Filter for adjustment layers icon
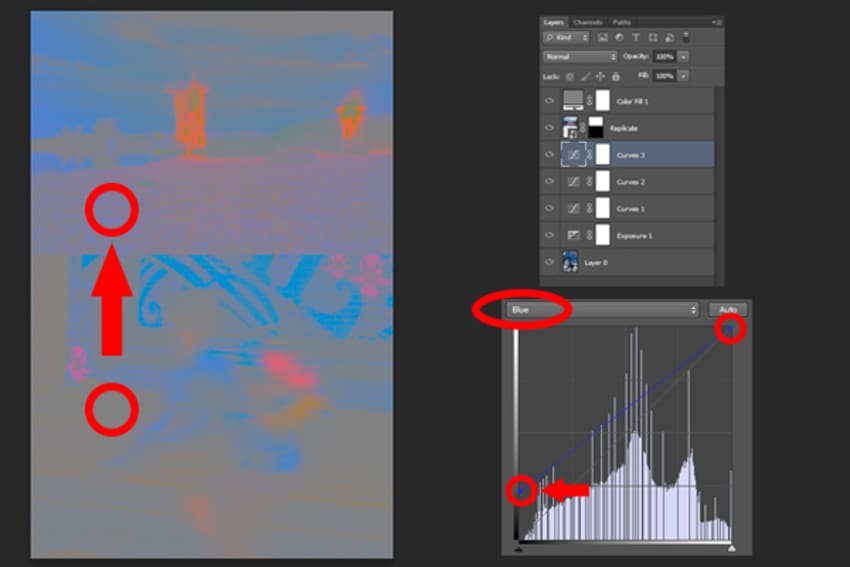 click(x=619, y=37)
